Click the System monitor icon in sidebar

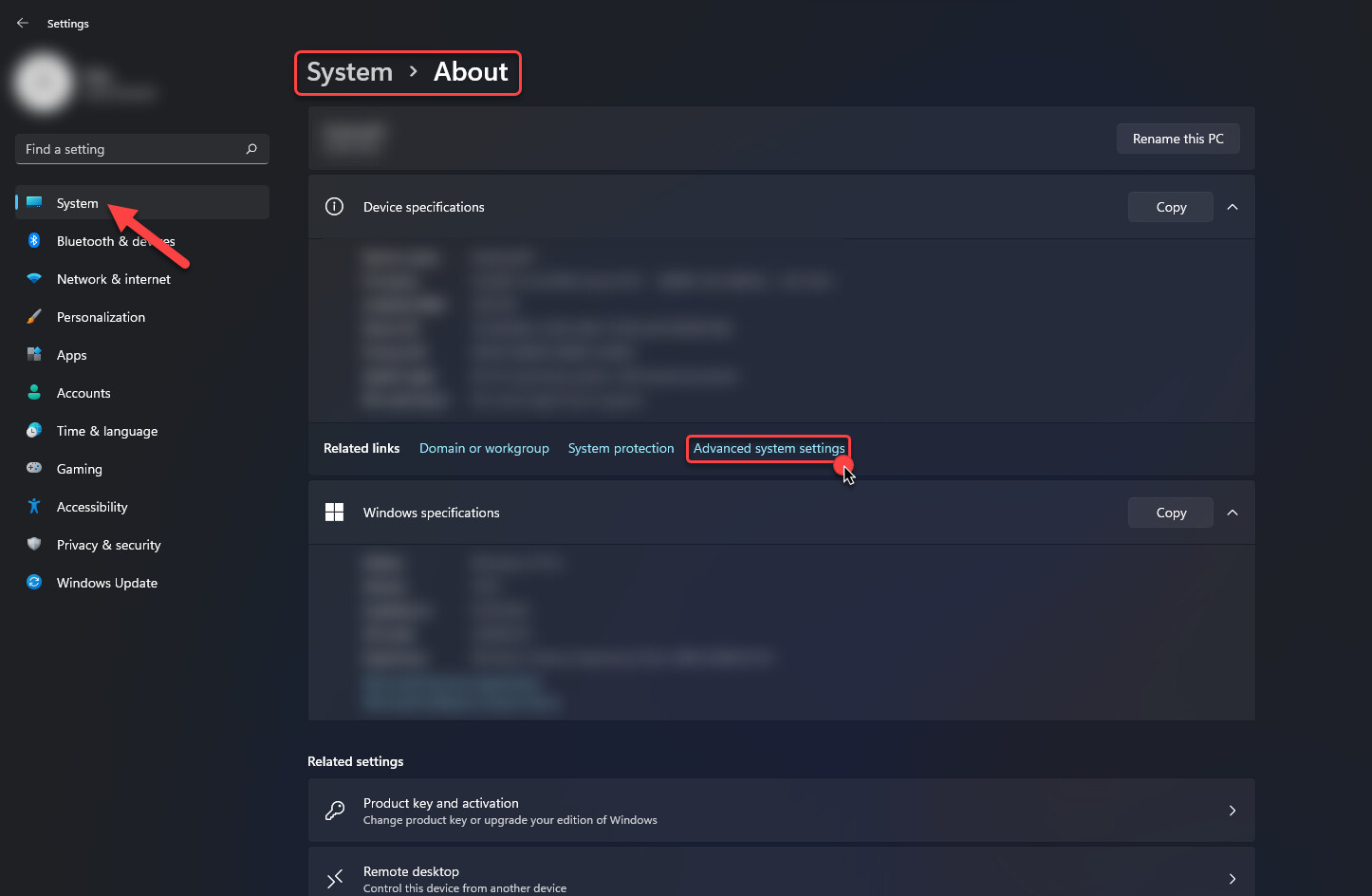(34, 203)
